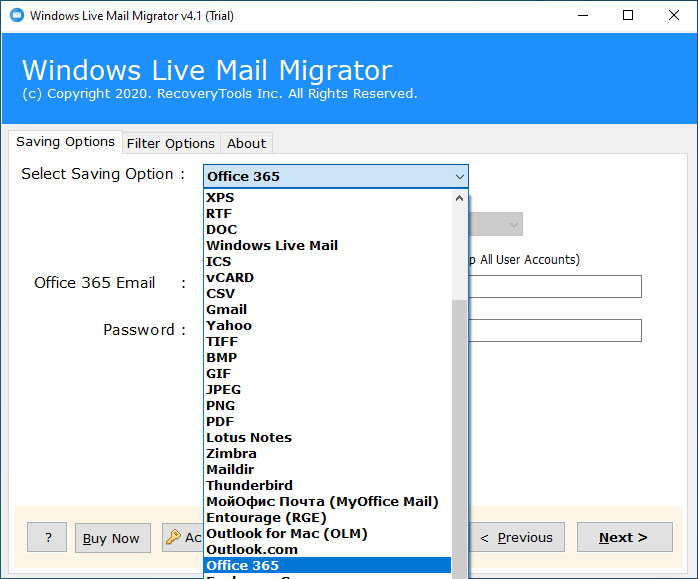698x579 pixels.
Task: Go back with the Previous button
Action: click(x=517, y=537)
